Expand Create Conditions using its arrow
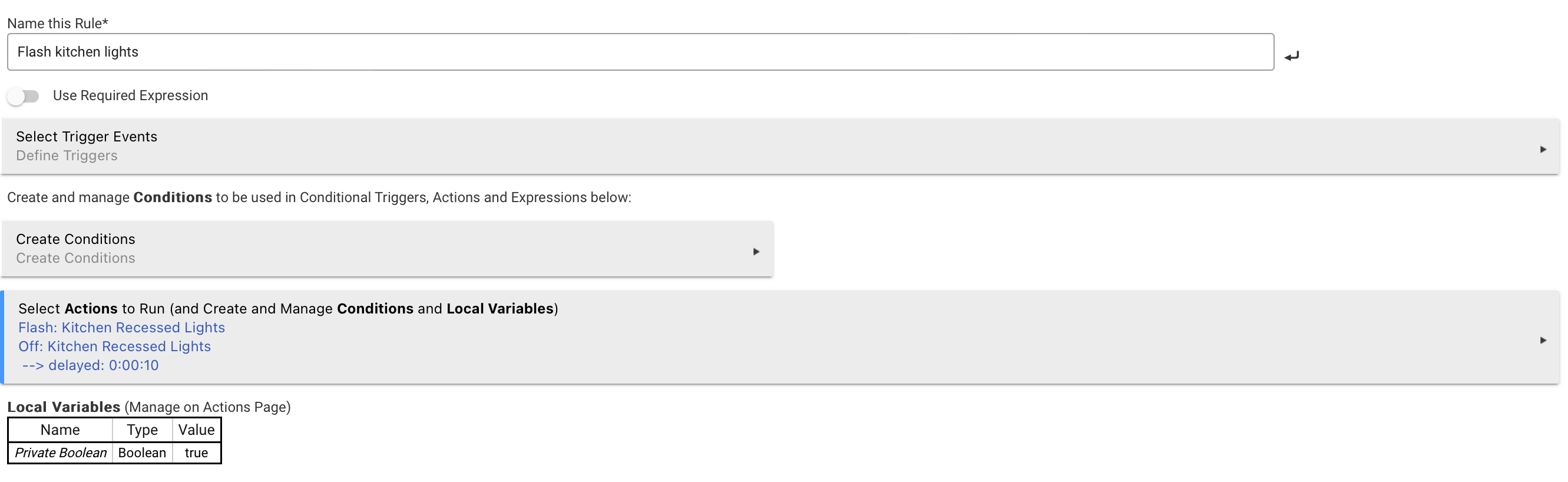 tap(756, 252)
